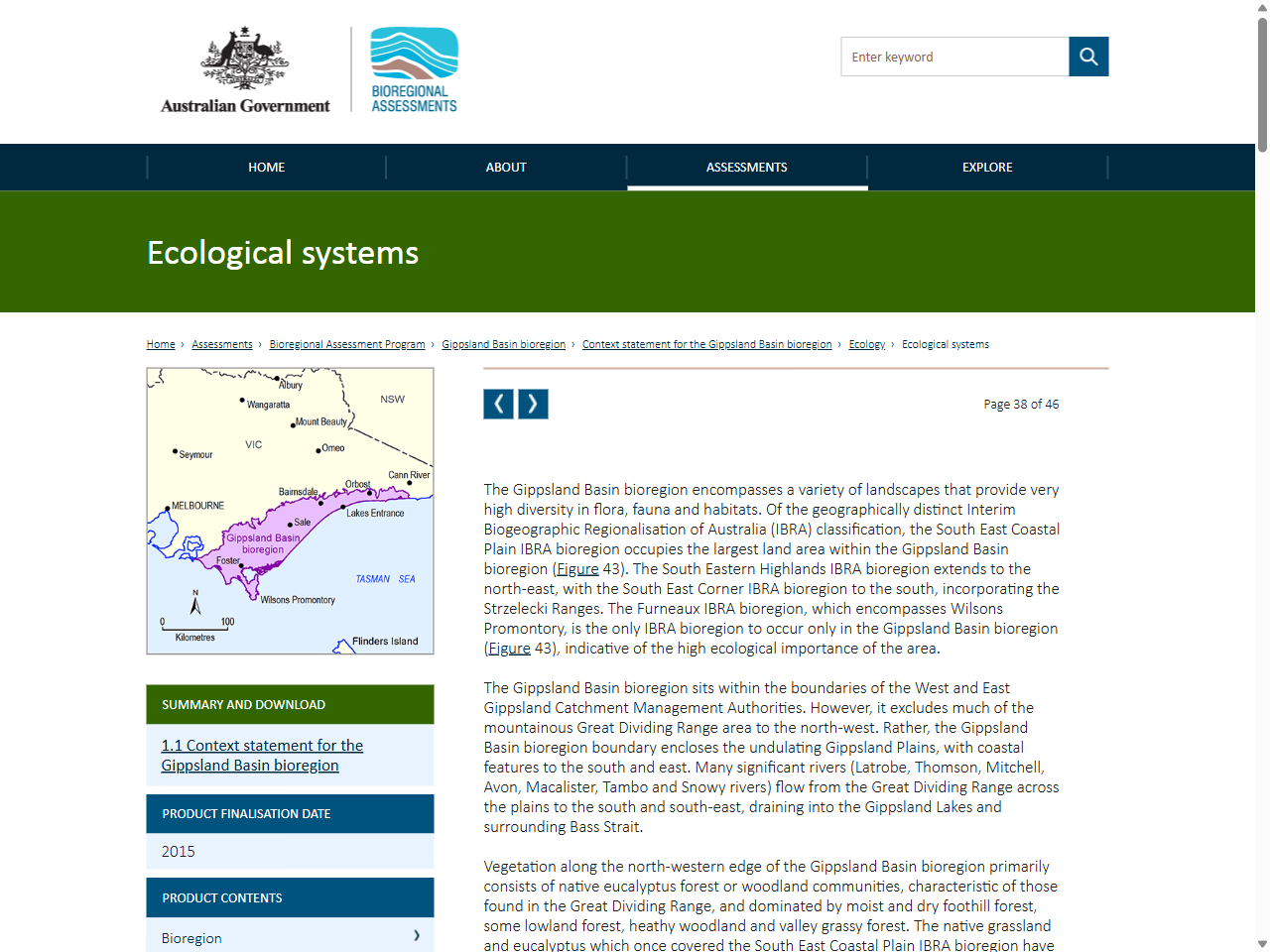Click the previous page arrow
Screen dimensions: 1270x952
498,404
